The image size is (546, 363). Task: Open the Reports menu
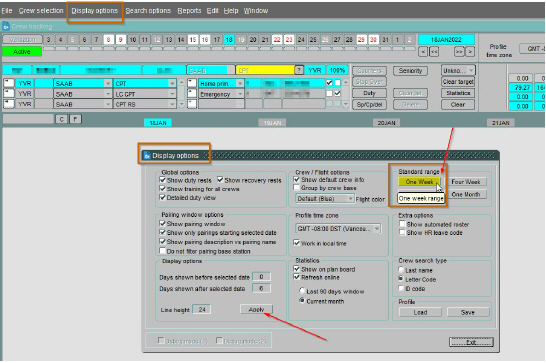click(189, 11)
